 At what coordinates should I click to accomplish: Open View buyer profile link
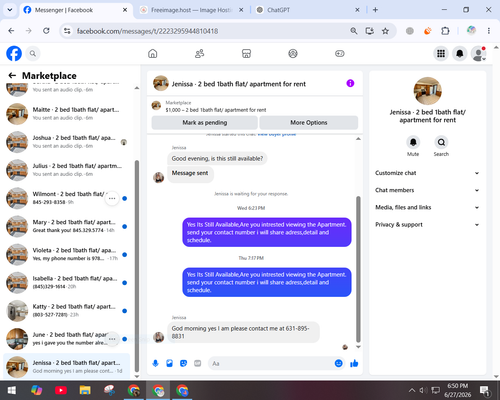click(x=277, y=134)
